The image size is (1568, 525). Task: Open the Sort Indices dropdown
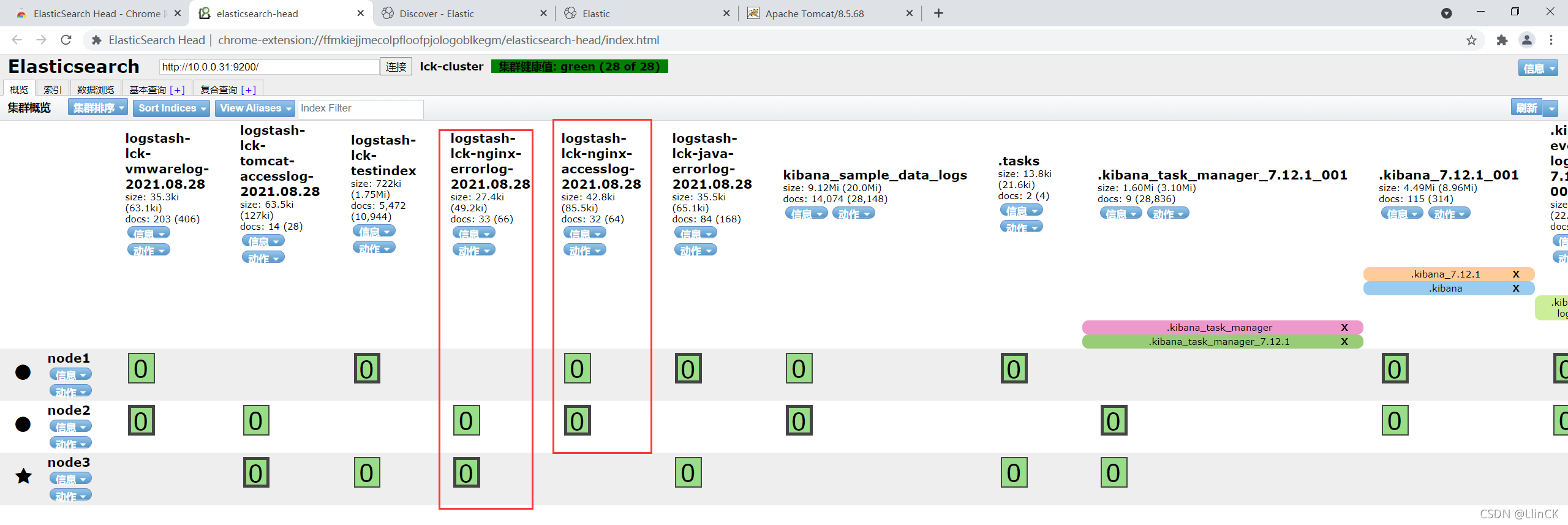[171, 108]
